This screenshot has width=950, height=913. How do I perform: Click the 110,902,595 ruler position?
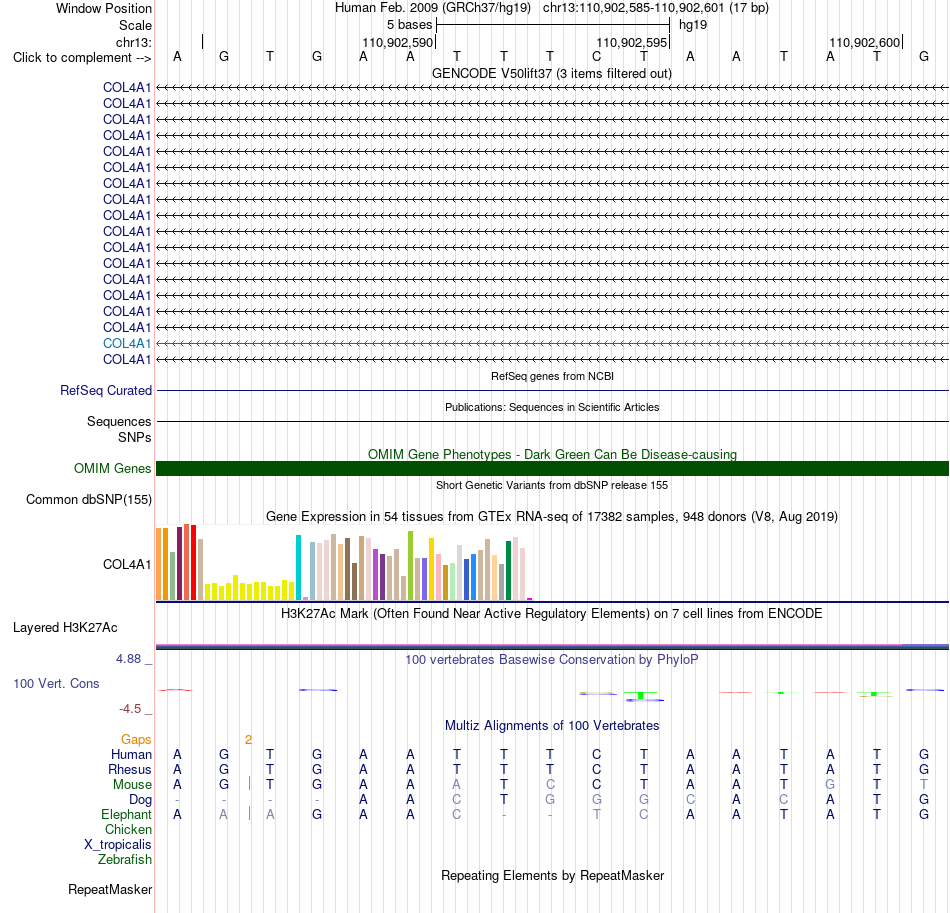[x=631, y=42]
